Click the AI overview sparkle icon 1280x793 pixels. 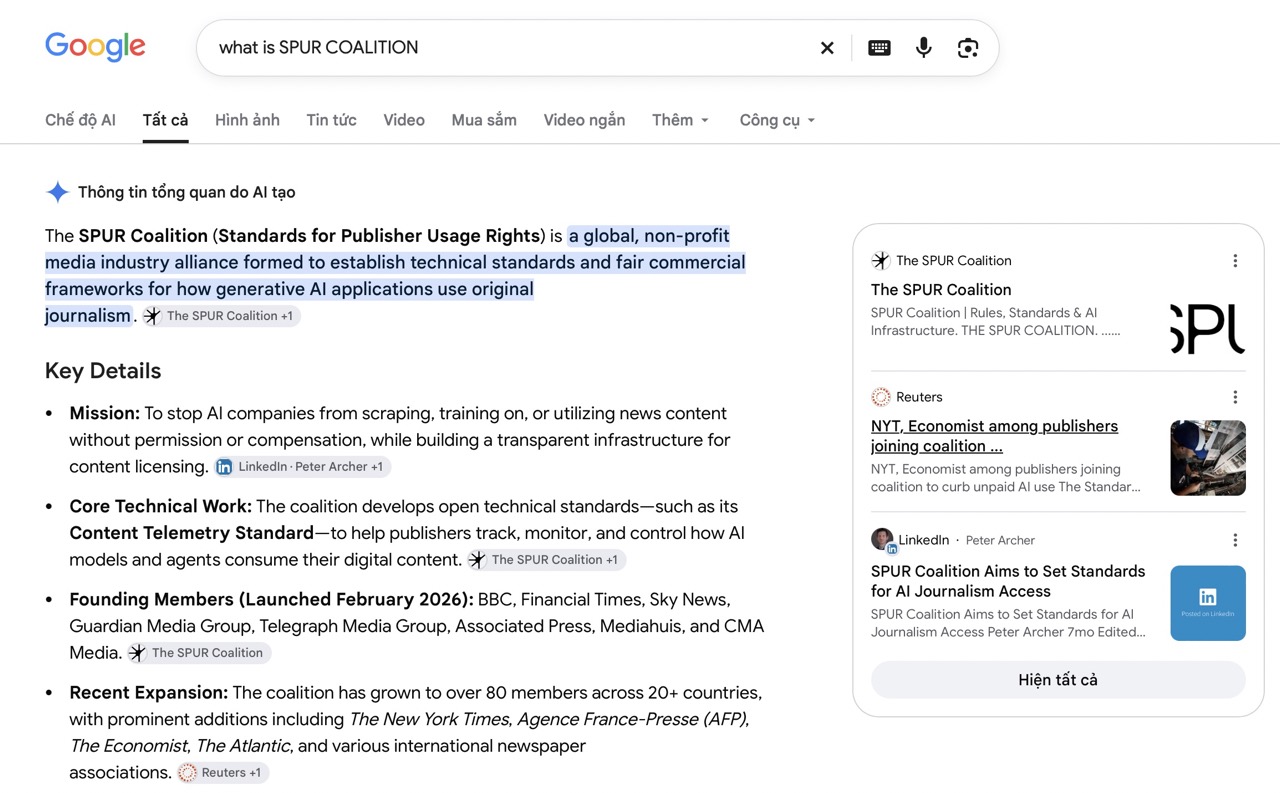point(58,192)
